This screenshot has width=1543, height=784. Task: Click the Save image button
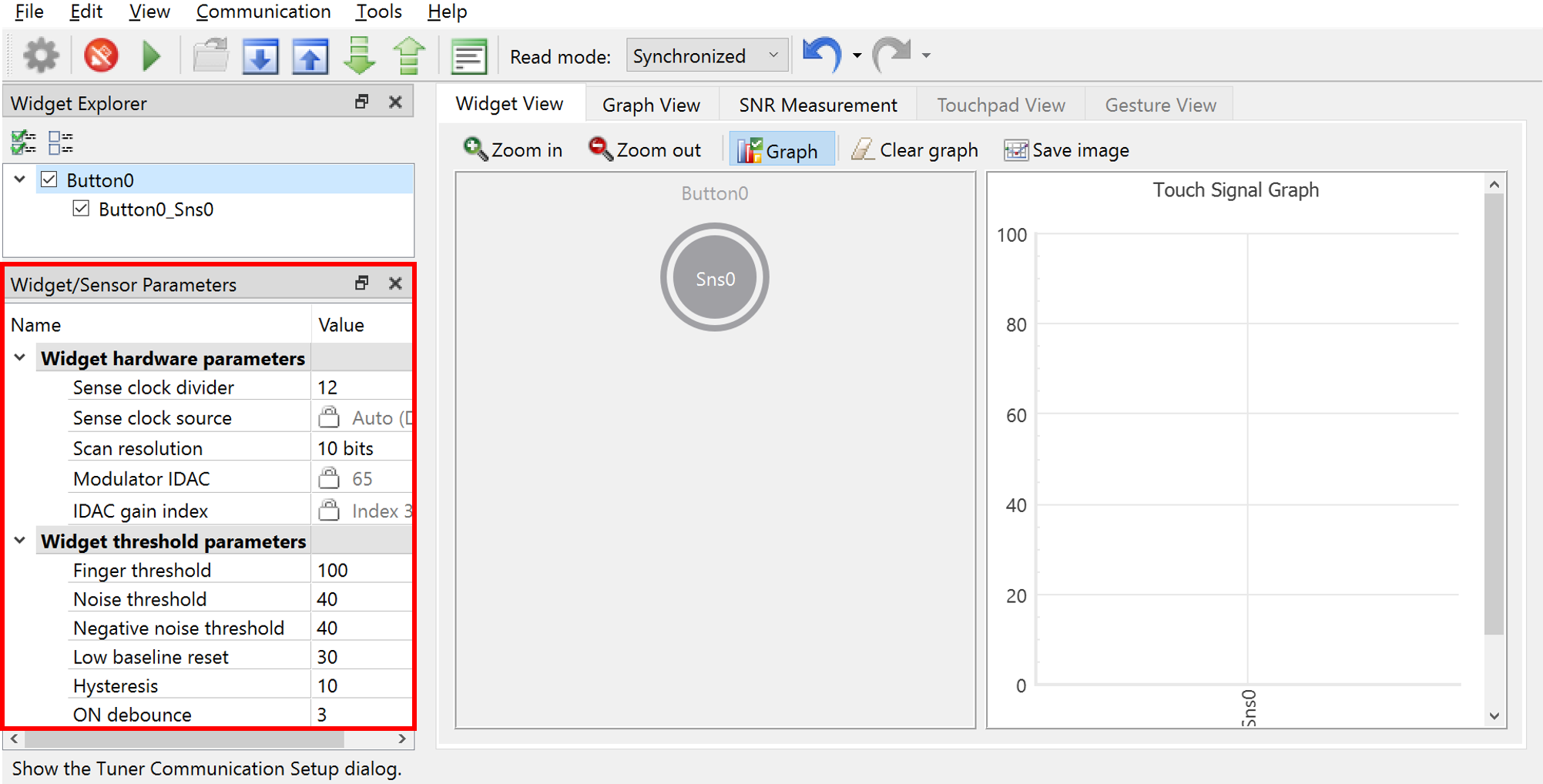(x=1066, y=149)
